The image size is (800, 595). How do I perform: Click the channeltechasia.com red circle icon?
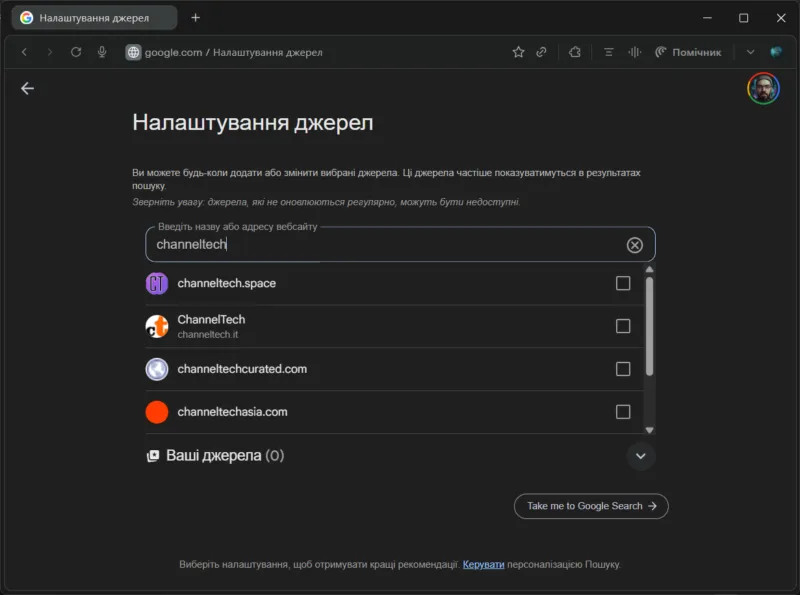point(157,412)
